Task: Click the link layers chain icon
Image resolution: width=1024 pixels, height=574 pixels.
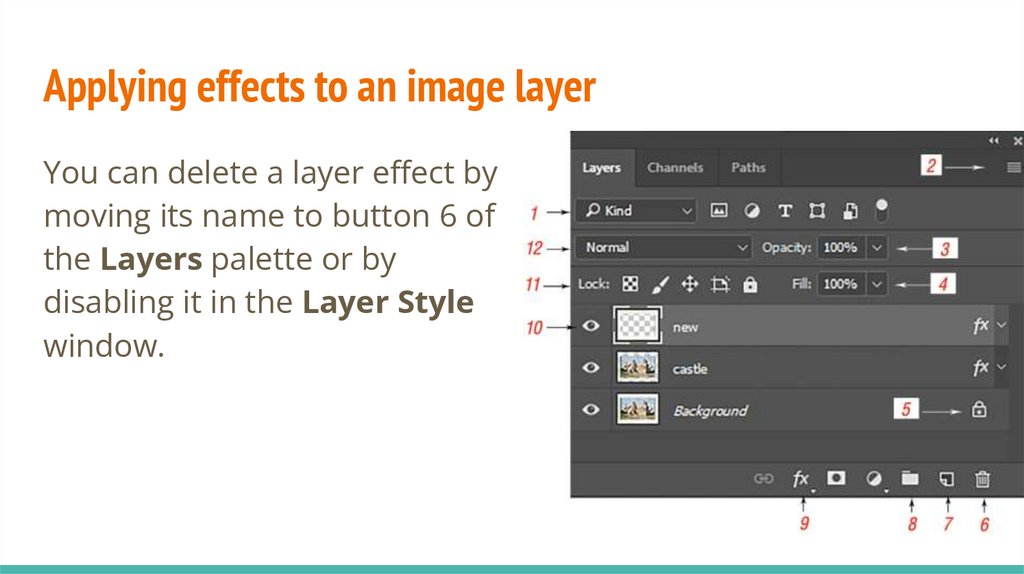Action: point(764,479)
